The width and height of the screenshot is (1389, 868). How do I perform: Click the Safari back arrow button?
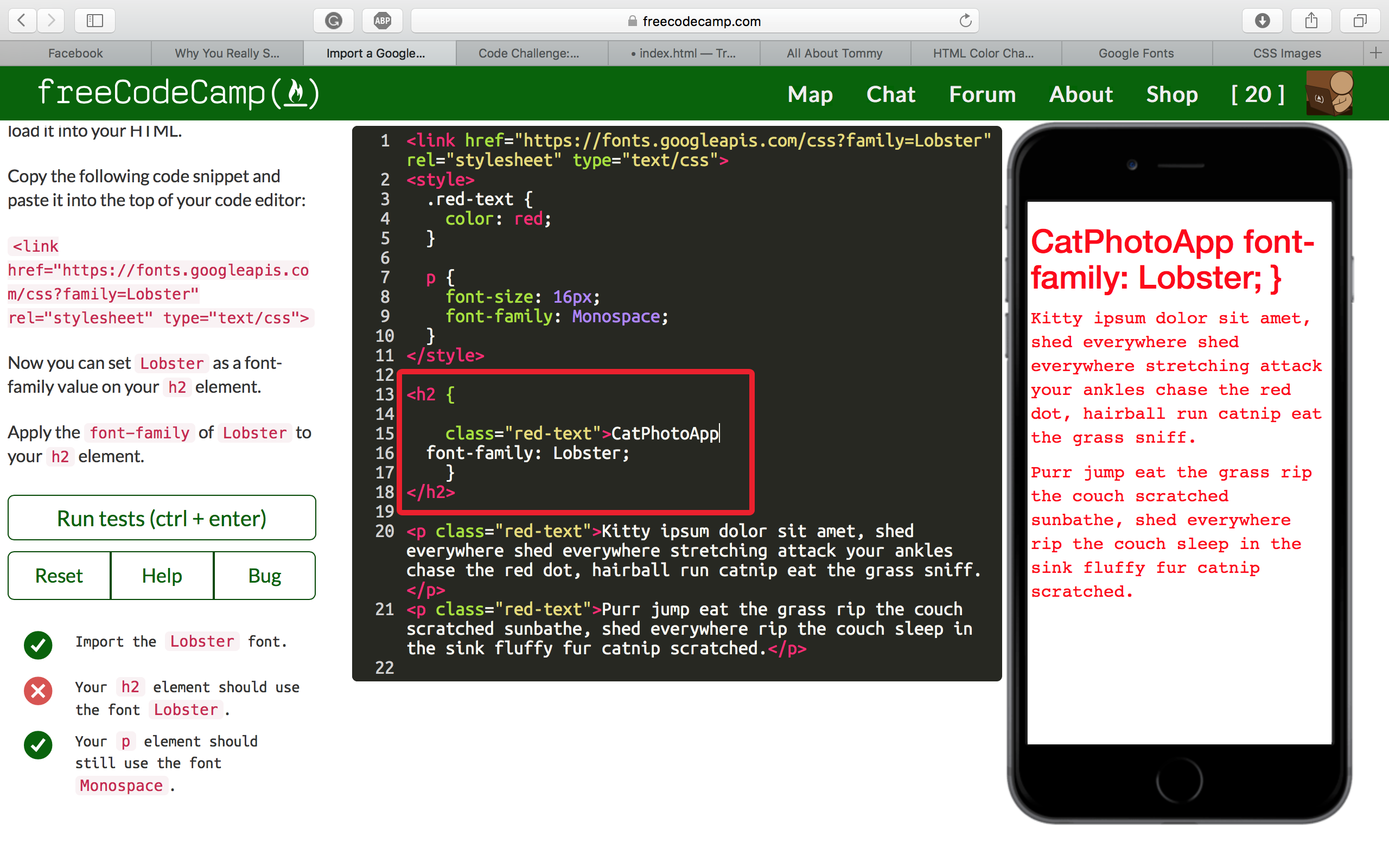point(22,21)
